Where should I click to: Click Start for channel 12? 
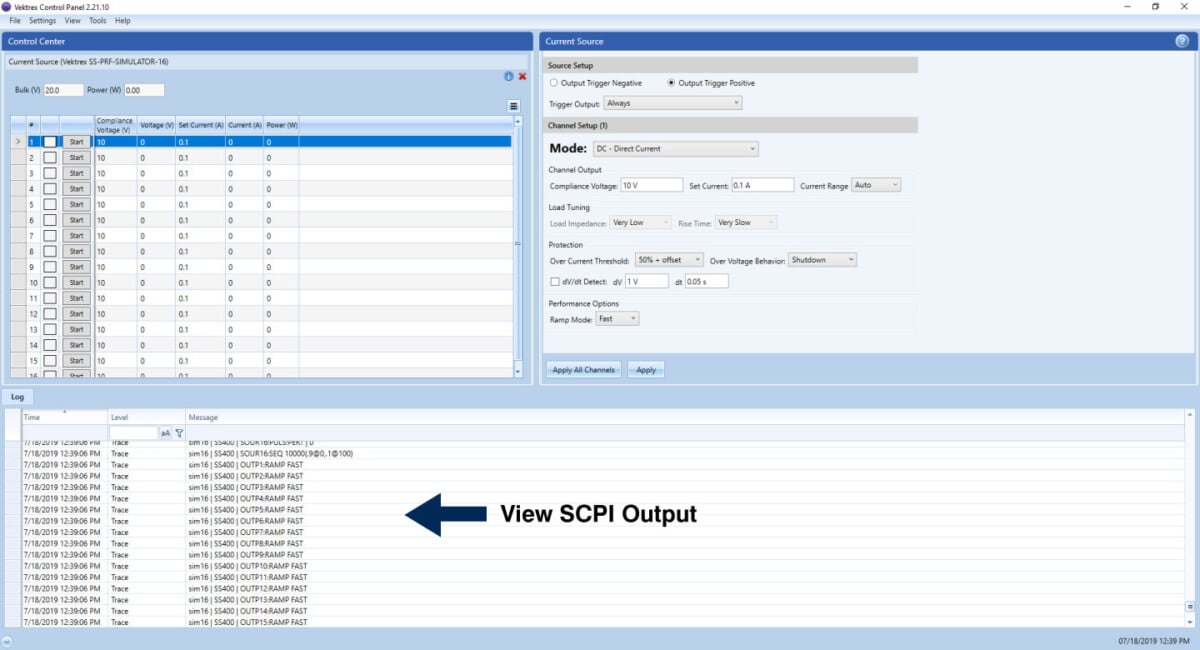pos(76,314)
